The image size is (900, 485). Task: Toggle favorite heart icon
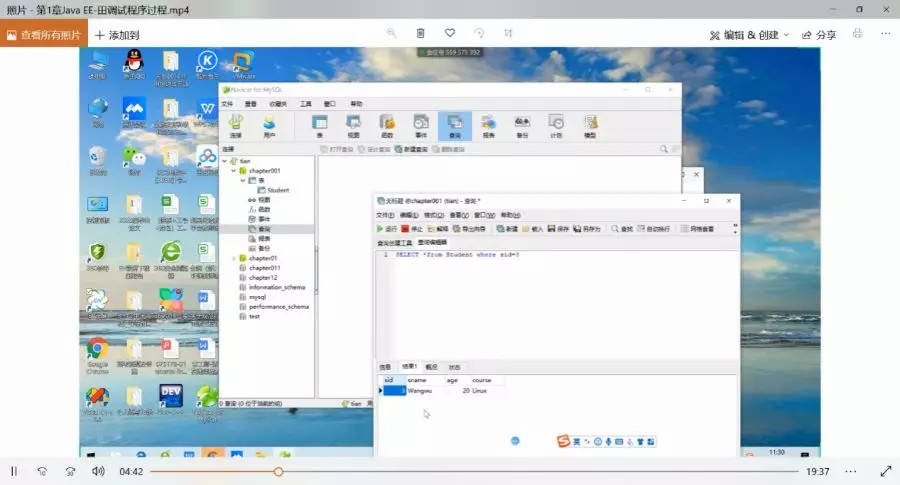(x=450, y=34)
